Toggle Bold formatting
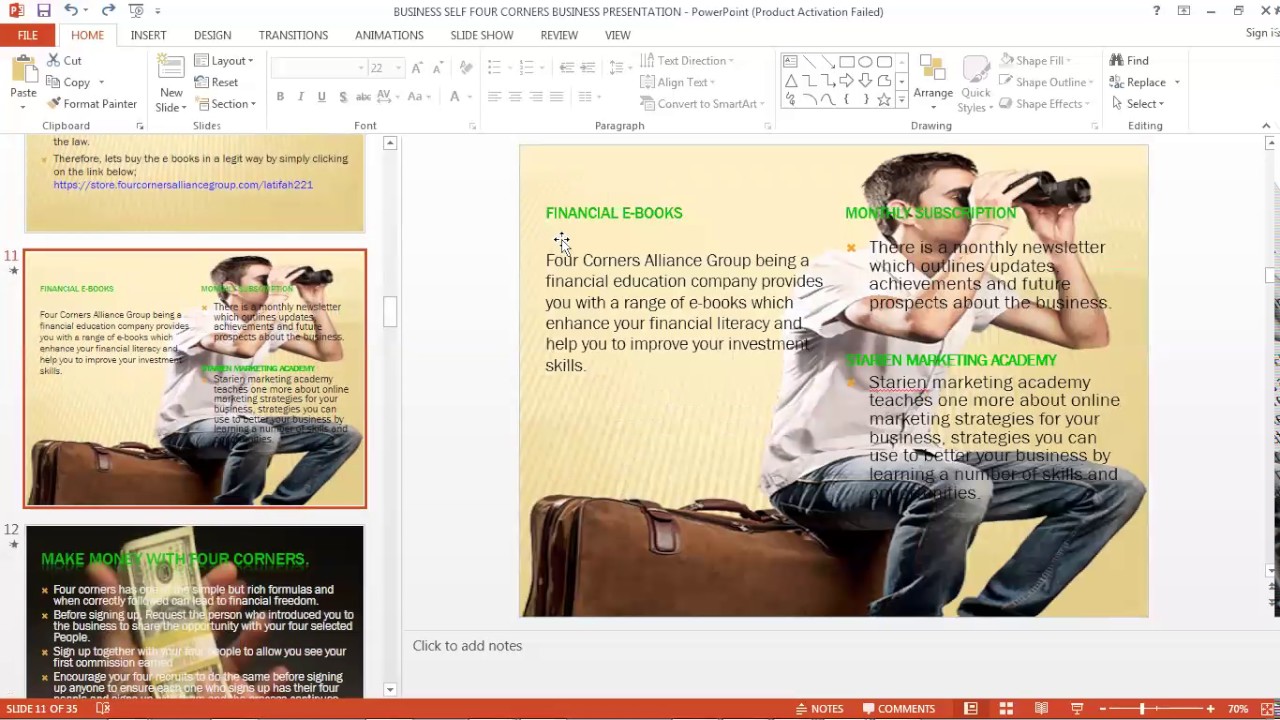1280x720 pixels. pyautogui.click(x=280, y=97)
